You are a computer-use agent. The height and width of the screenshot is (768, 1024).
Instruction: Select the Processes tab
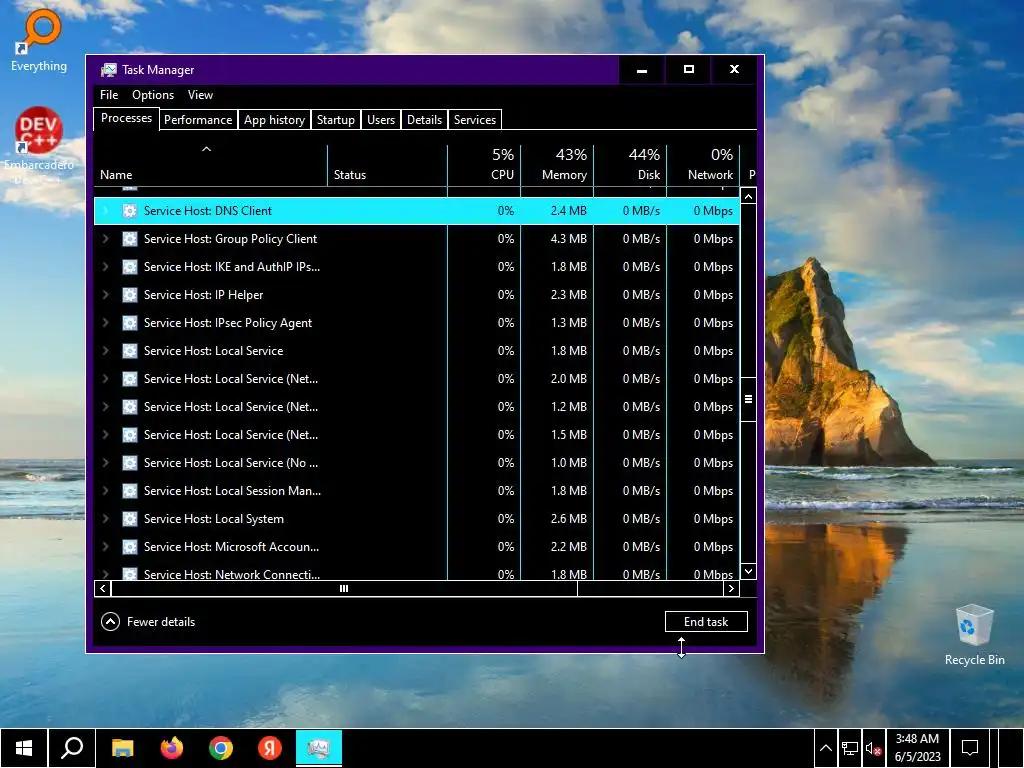[126, 118]
